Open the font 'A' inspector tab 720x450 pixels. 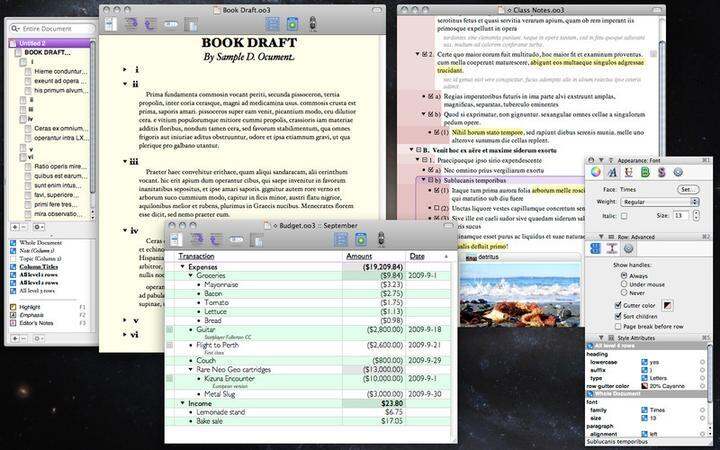(612, 172)
